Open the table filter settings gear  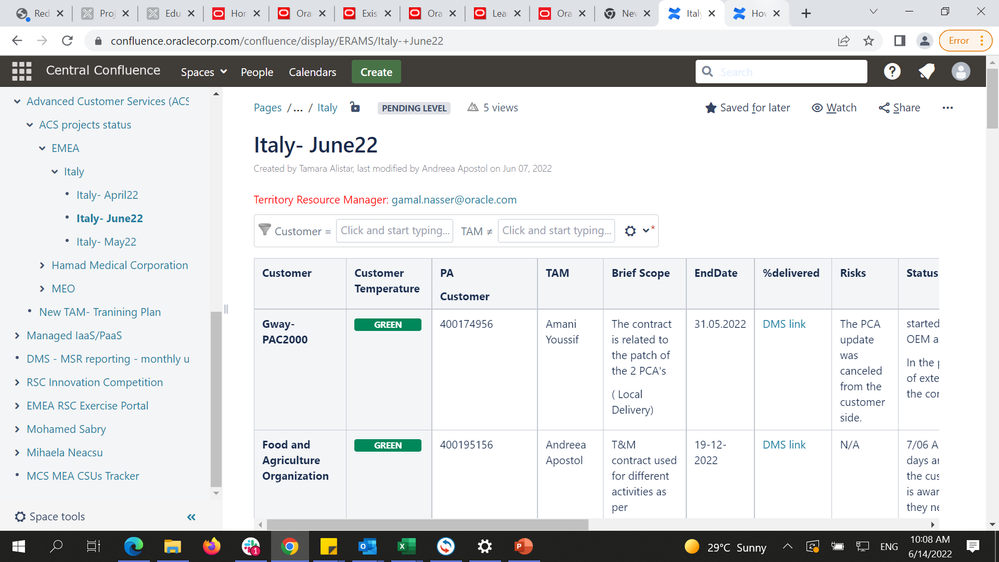pos(630,231)
